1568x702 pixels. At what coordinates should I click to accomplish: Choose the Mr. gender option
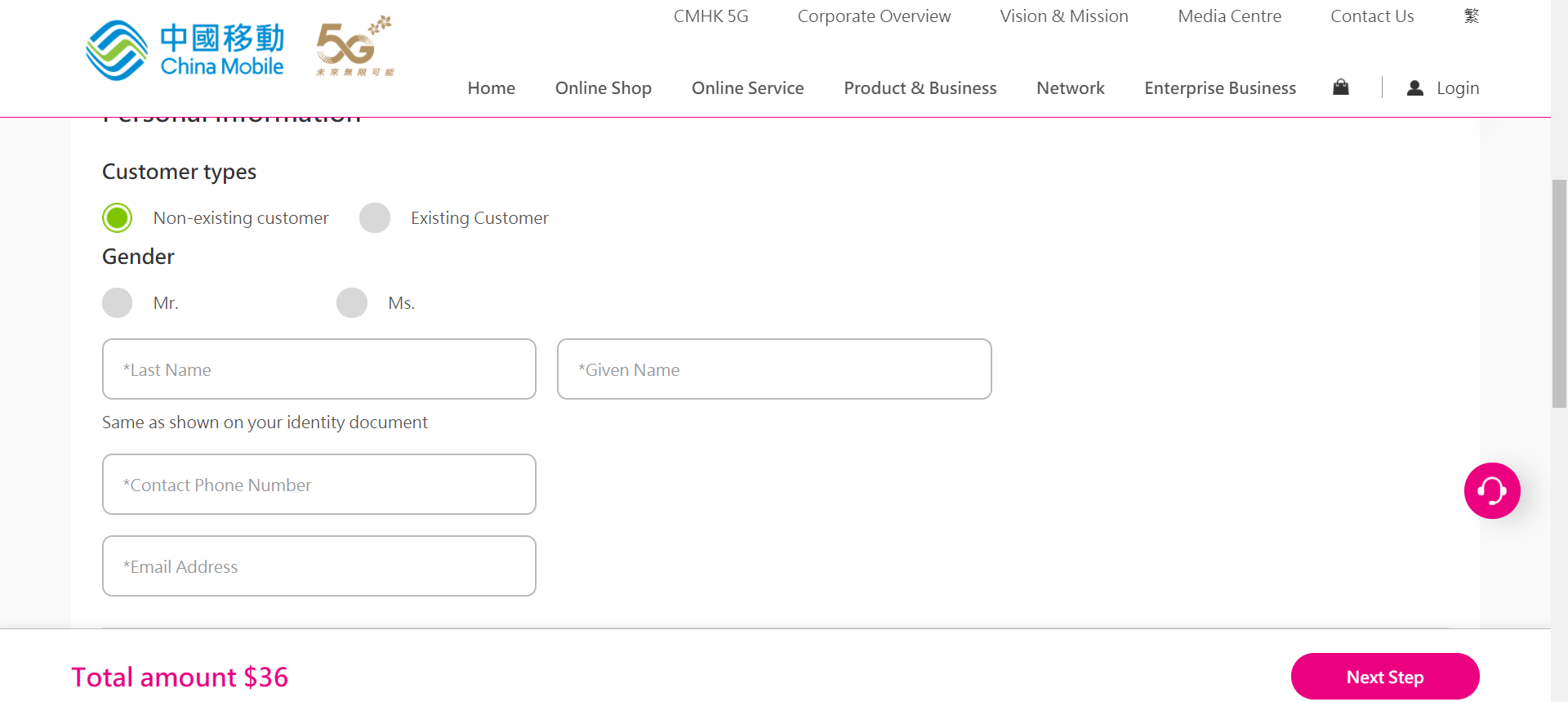point(118,303)
